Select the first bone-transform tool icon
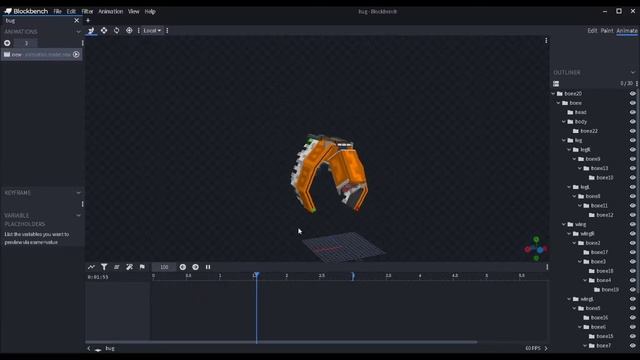 click(91, 30)
